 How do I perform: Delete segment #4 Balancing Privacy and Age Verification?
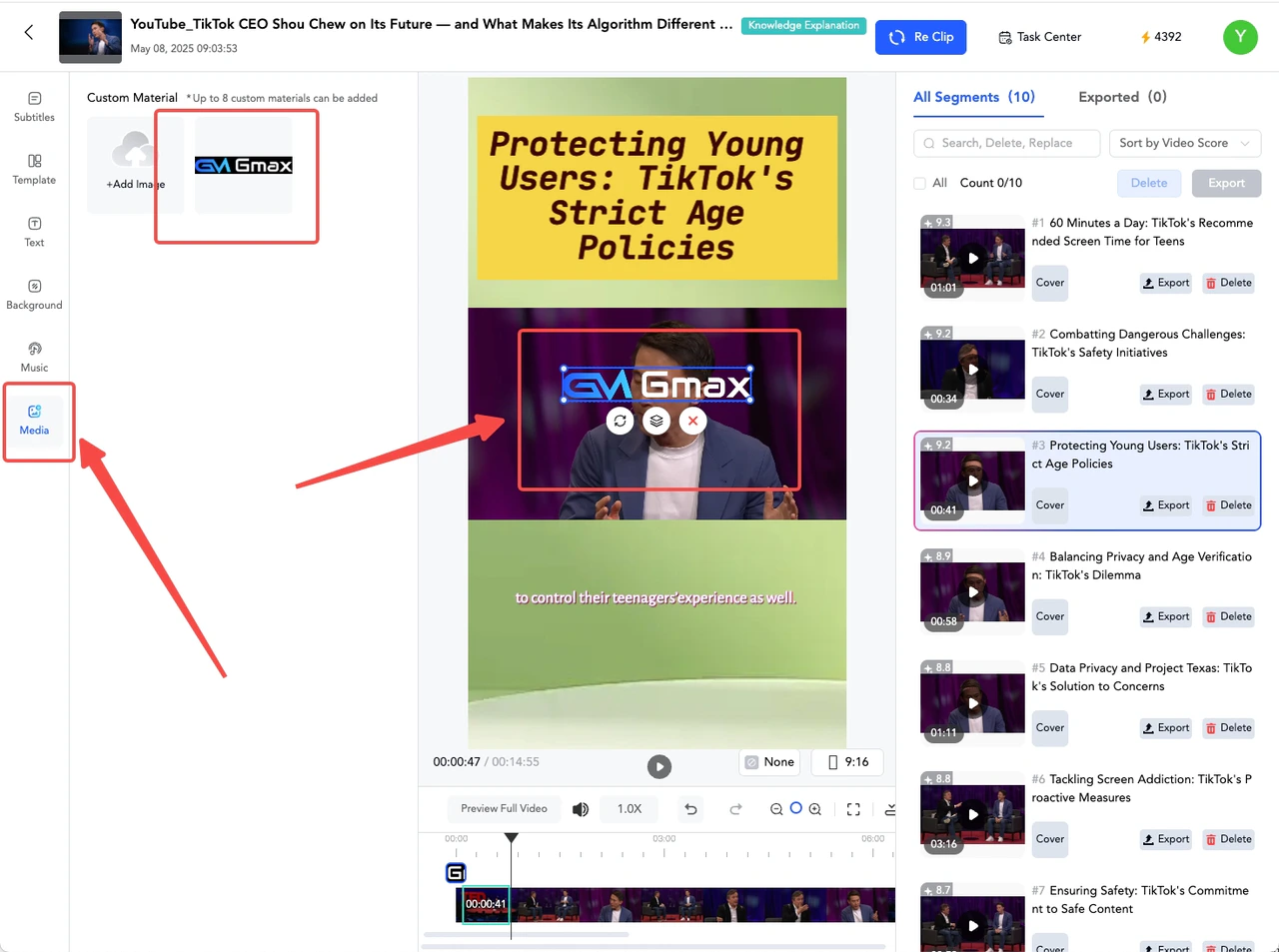pos(1228,616)
